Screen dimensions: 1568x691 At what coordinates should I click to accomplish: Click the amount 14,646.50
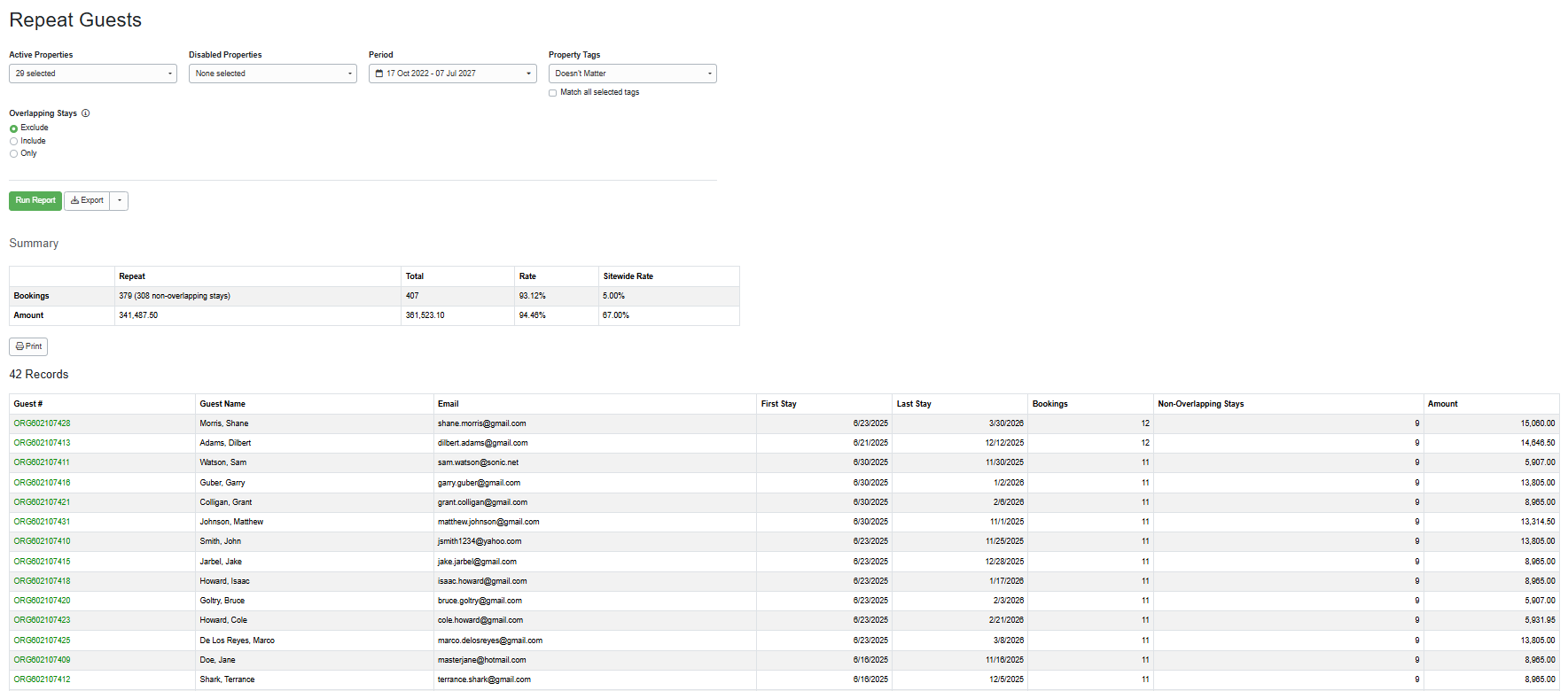tap(1538, 443)
